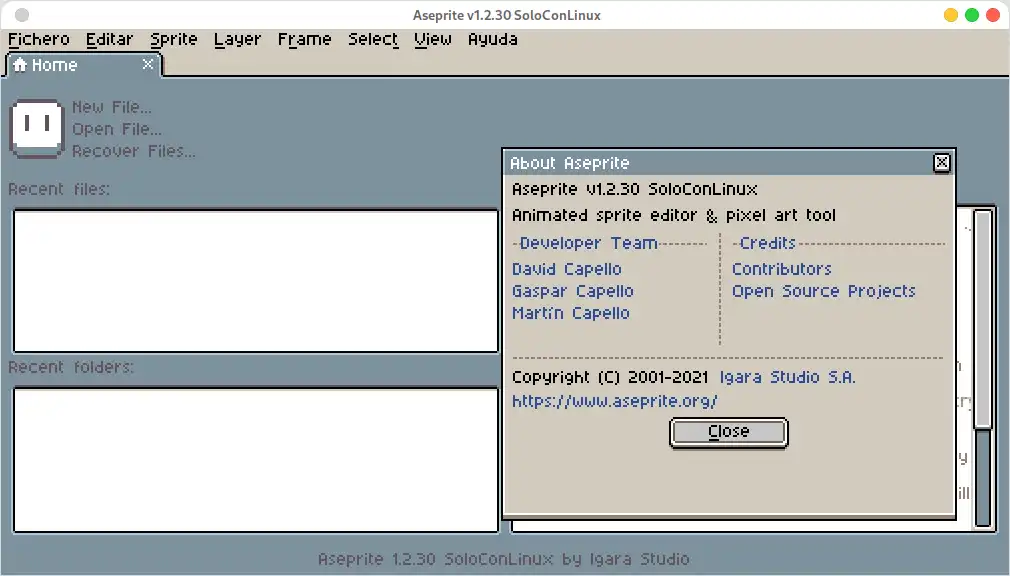Screen dimensions: 1010x576
Task: Click the gray button in title bar's left corner
Action: pos(22,15)
